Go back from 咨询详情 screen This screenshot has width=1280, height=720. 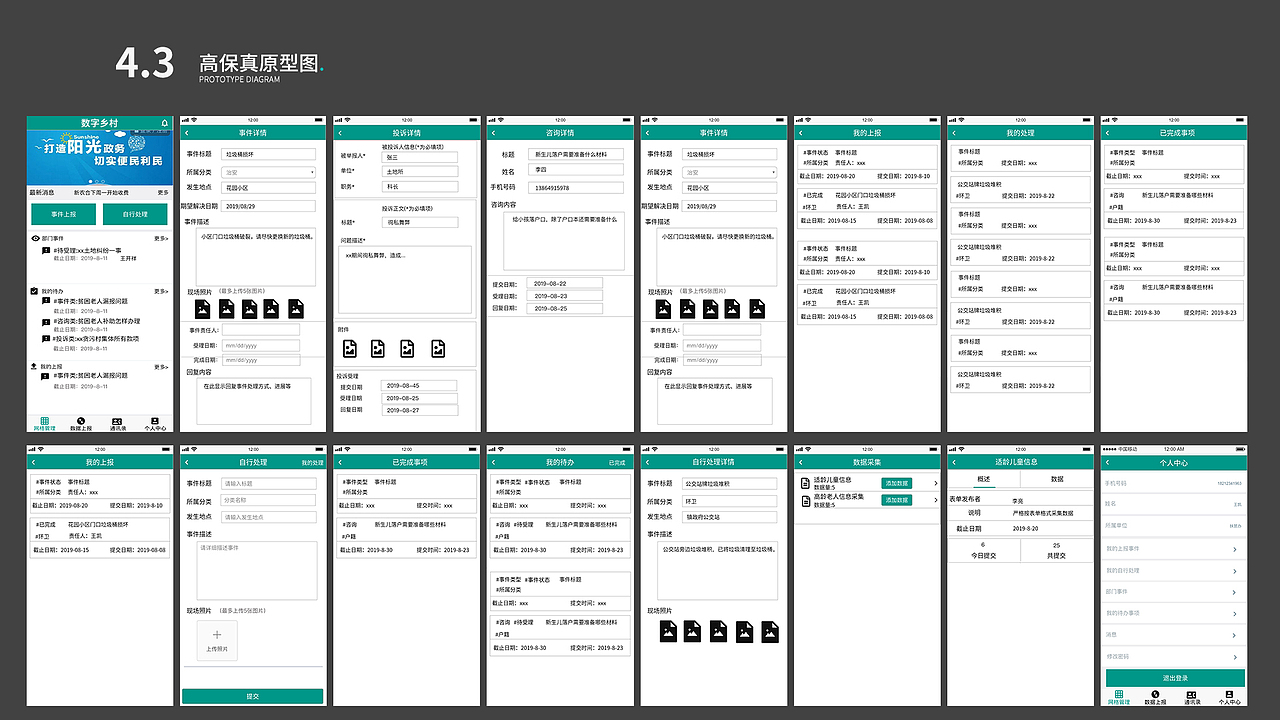pos(493,133)
